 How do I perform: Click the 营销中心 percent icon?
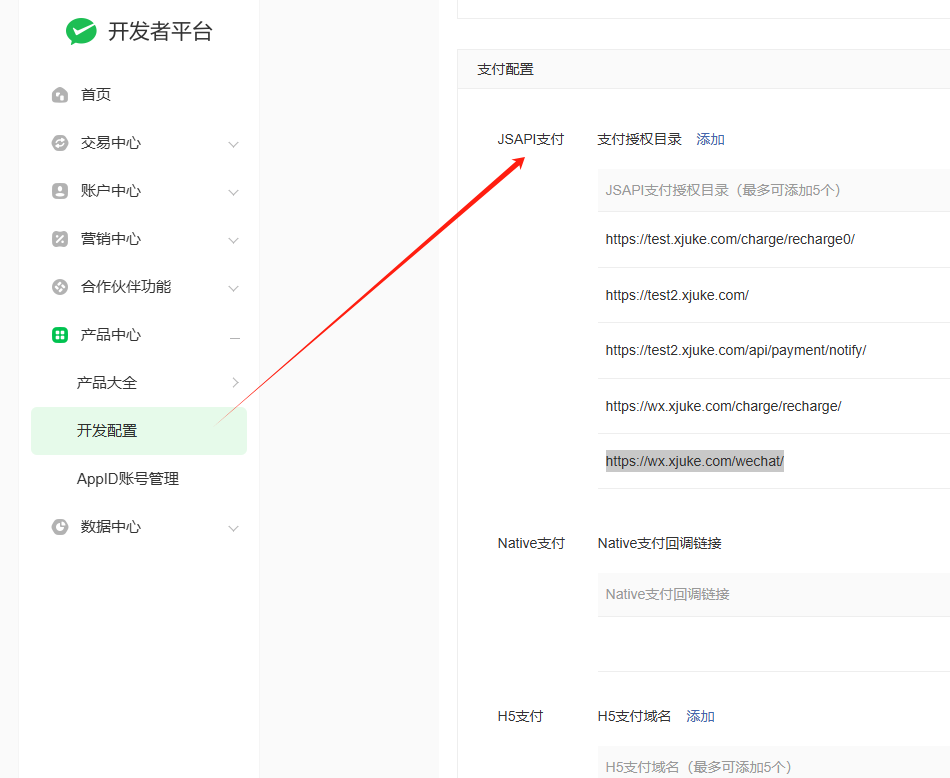(x=60, y=239)
